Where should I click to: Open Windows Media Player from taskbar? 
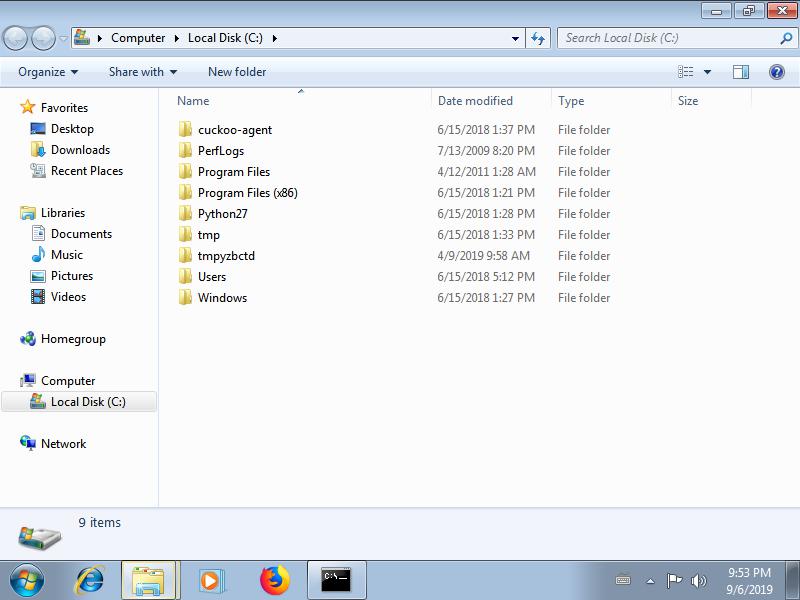(x=210, y=580)
